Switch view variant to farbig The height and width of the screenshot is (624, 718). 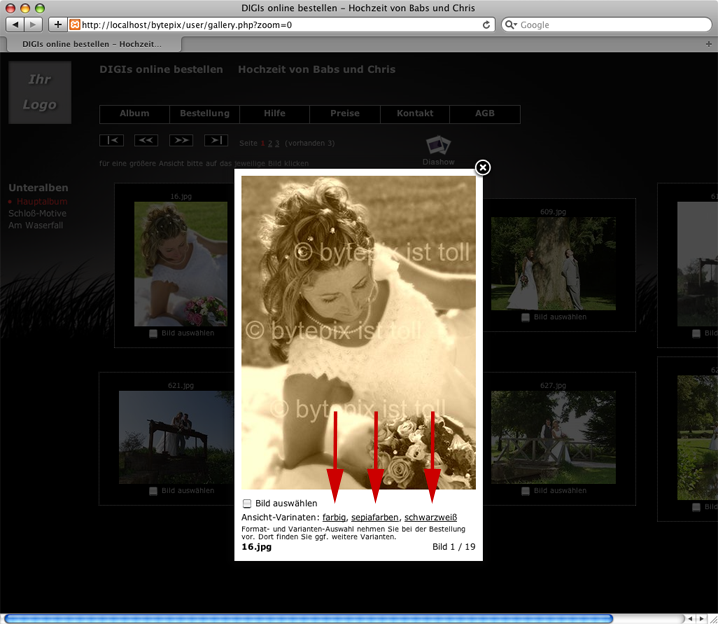[334, 517]
